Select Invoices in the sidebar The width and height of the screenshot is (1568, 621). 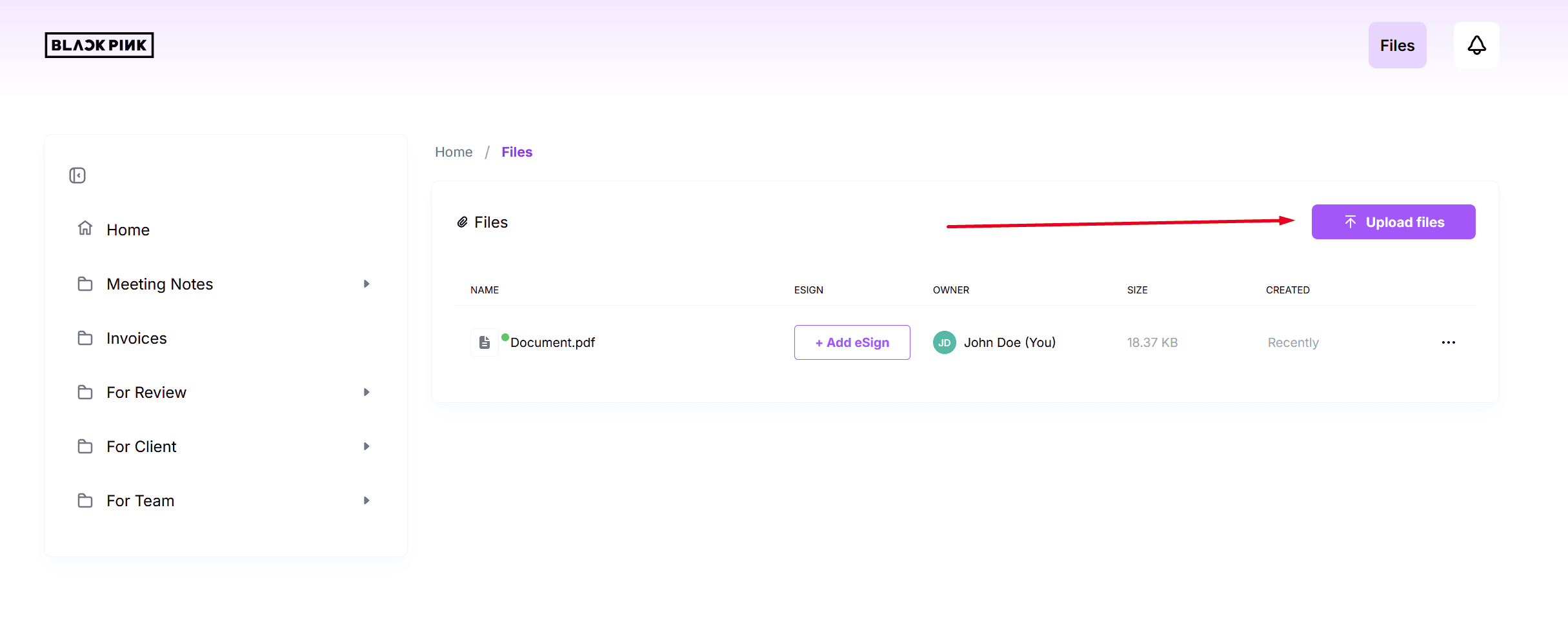coord(136,339)
